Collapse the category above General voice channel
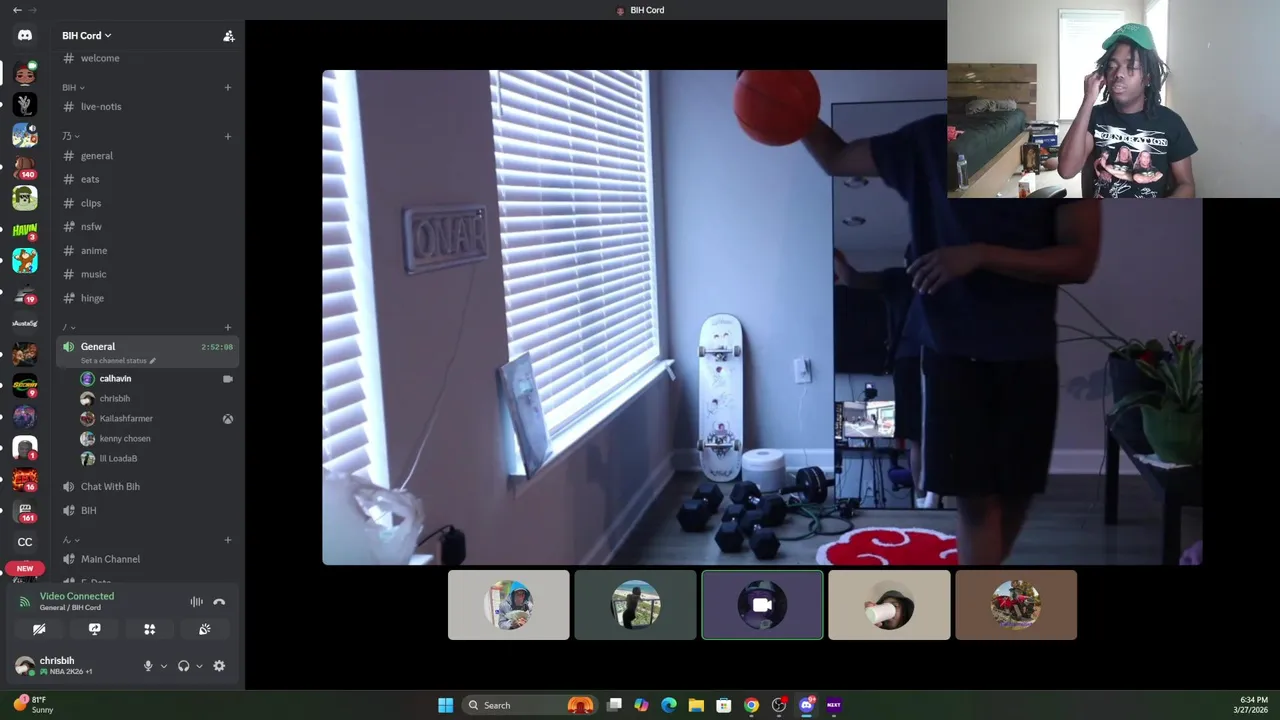Screen dimensions: 1280x720 click(68, 327)
